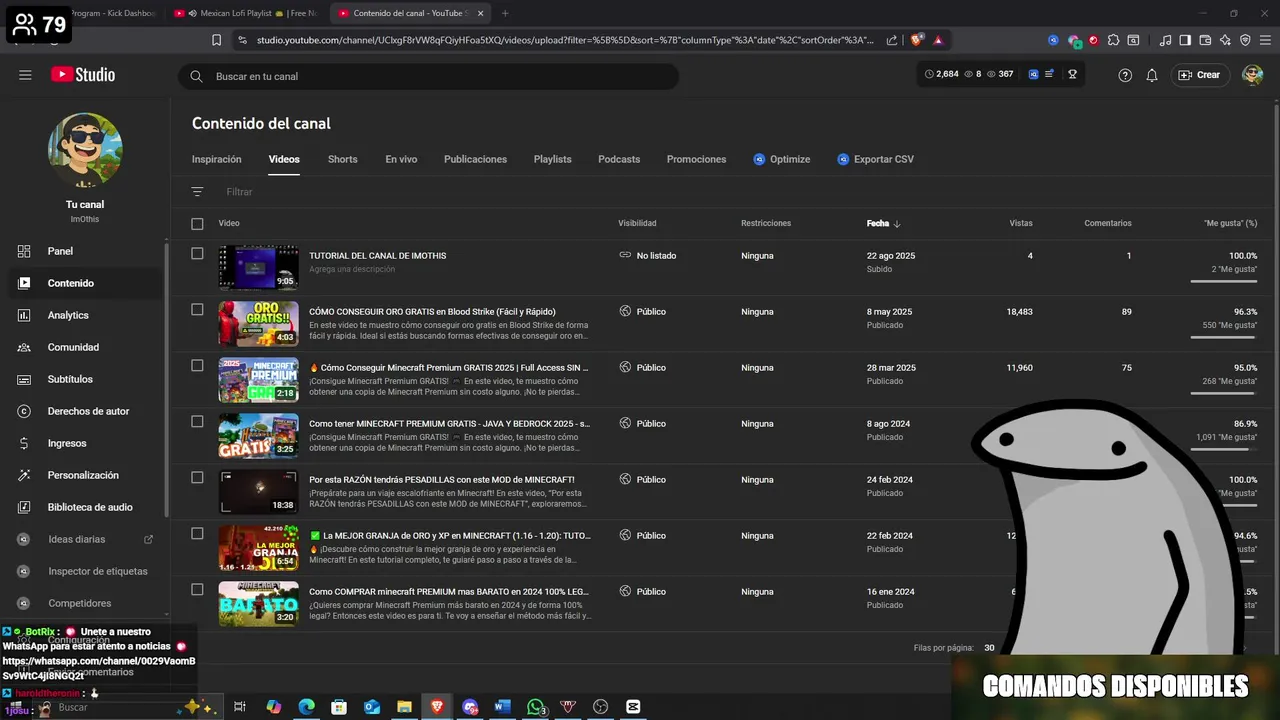Check the Minecraft Premium GRATIS 2025 row
Screen dimensions: 1280x720
pos(197,366)
